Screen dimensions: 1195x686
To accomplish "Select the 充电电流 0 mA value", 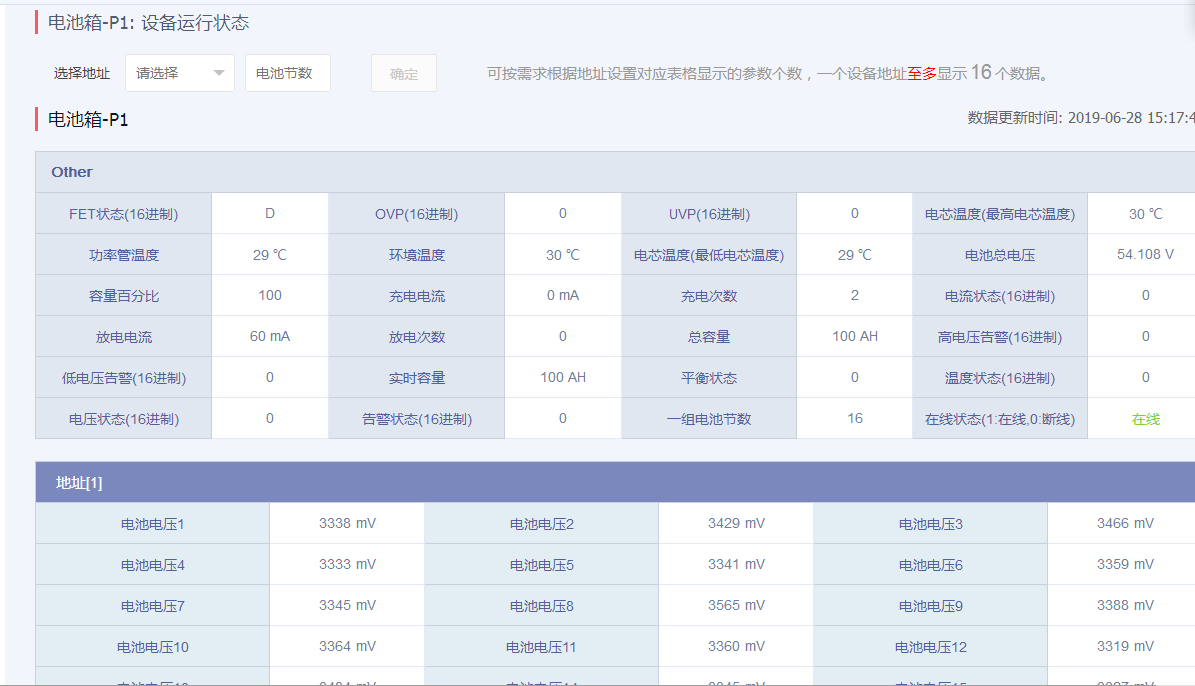I will 562,294.
